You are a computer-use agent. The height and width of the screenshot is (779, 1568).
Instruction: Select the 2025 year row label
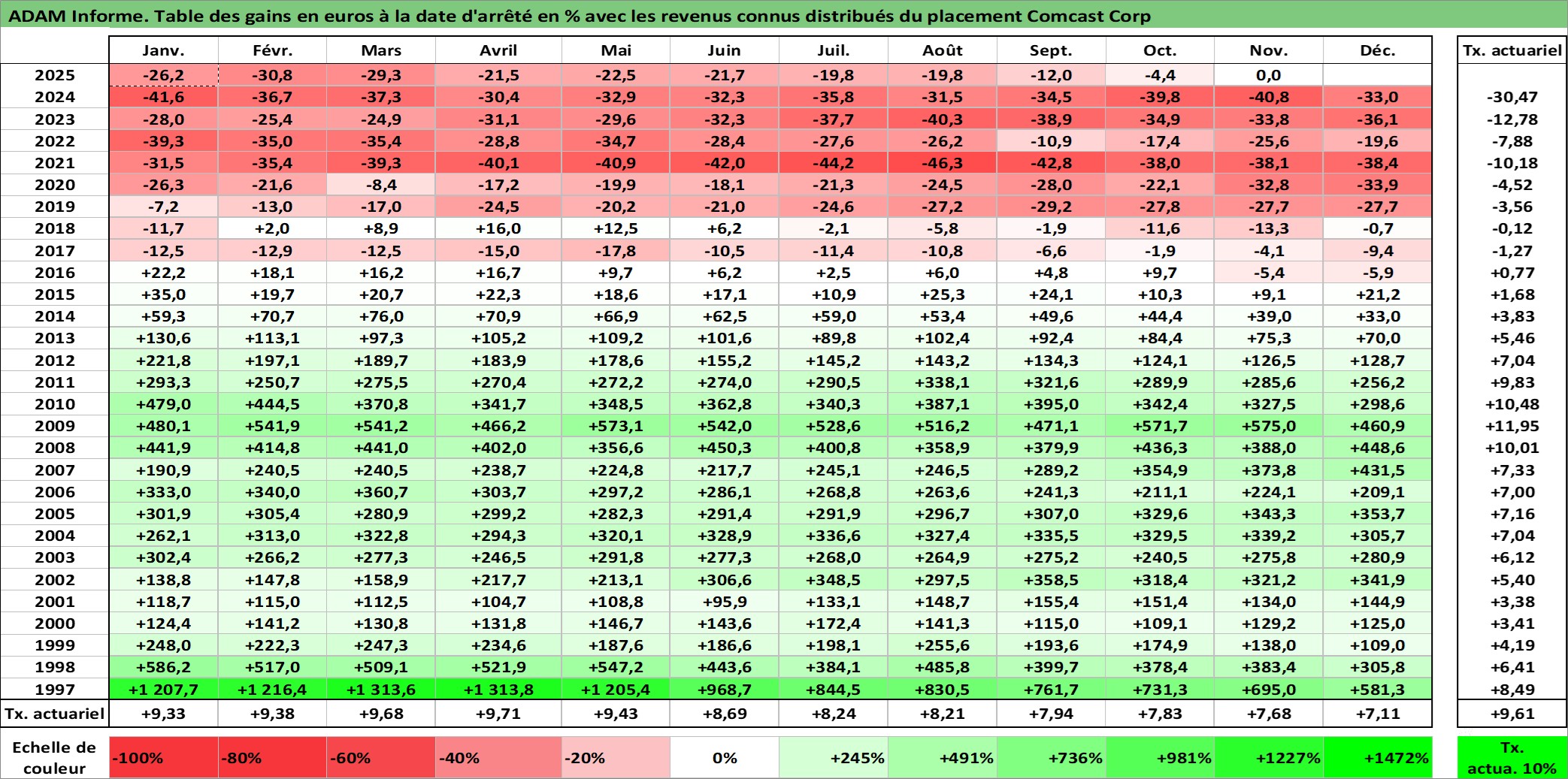[55, 75]
